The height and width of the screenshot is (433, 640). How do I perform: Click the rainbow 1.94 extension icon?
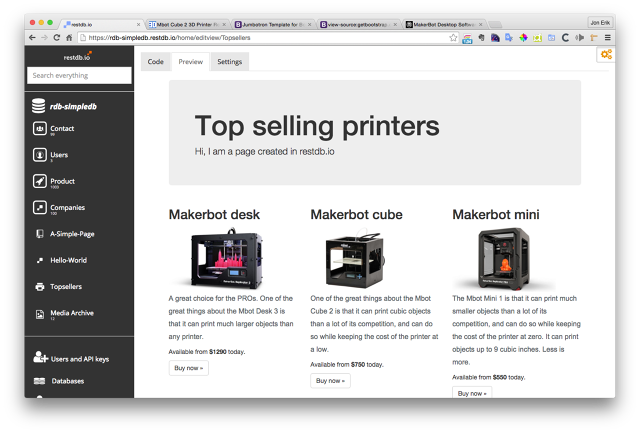[x=467, y=38]
